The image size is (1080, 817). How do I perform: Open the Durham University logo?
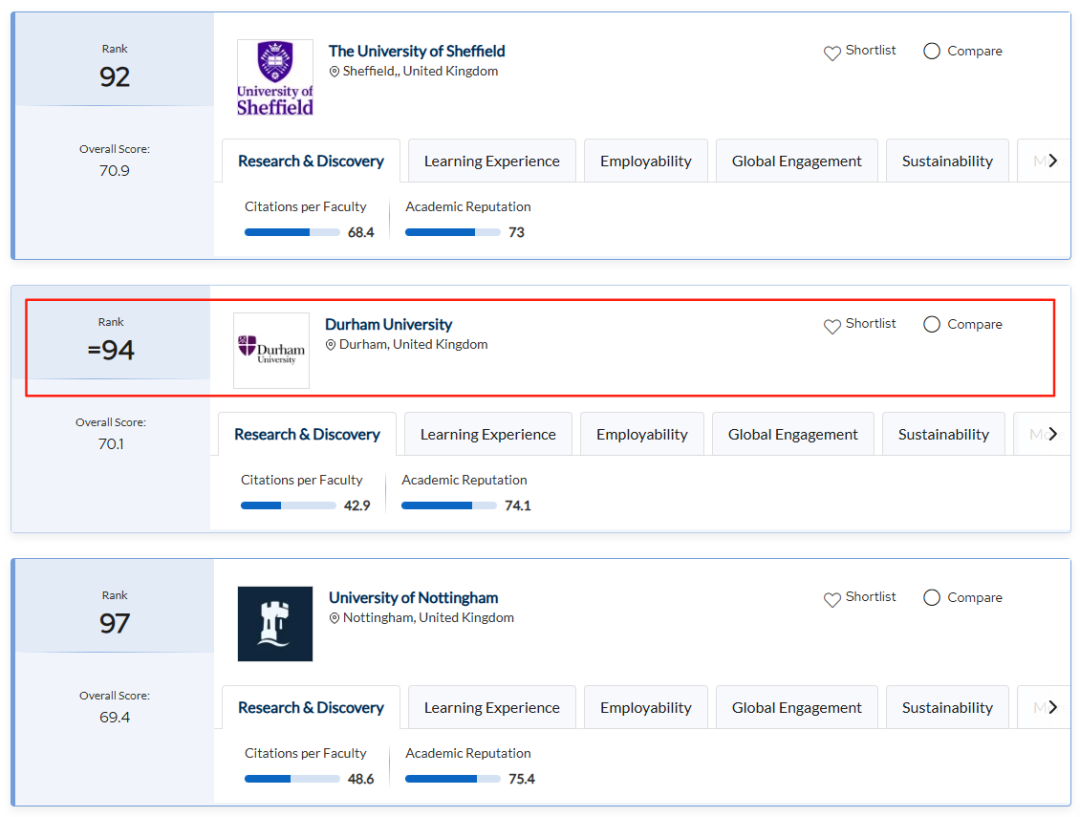tap(271, 351)
